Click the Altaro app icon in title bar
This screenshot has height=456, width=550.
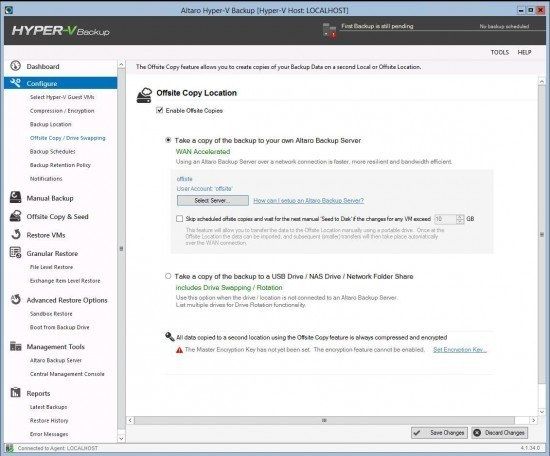click(9, 10)
